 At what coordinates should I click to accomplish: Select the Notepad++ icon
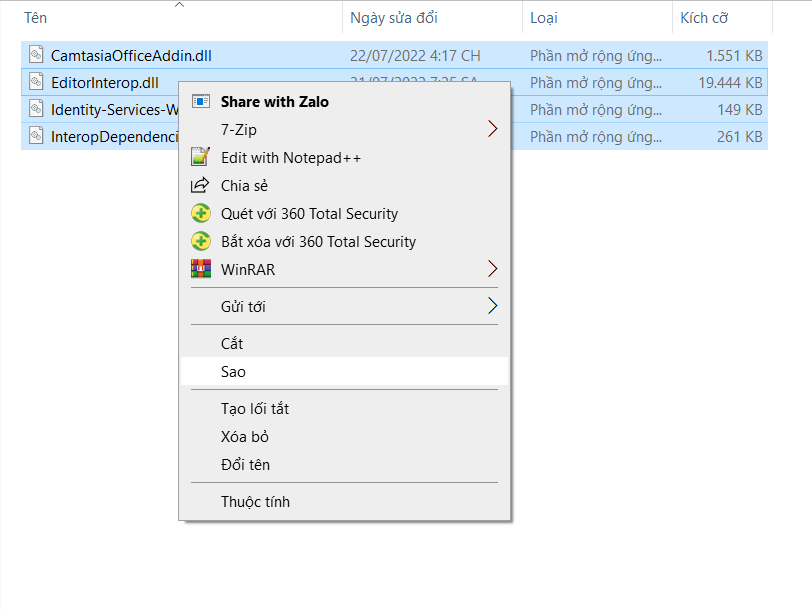199,157
